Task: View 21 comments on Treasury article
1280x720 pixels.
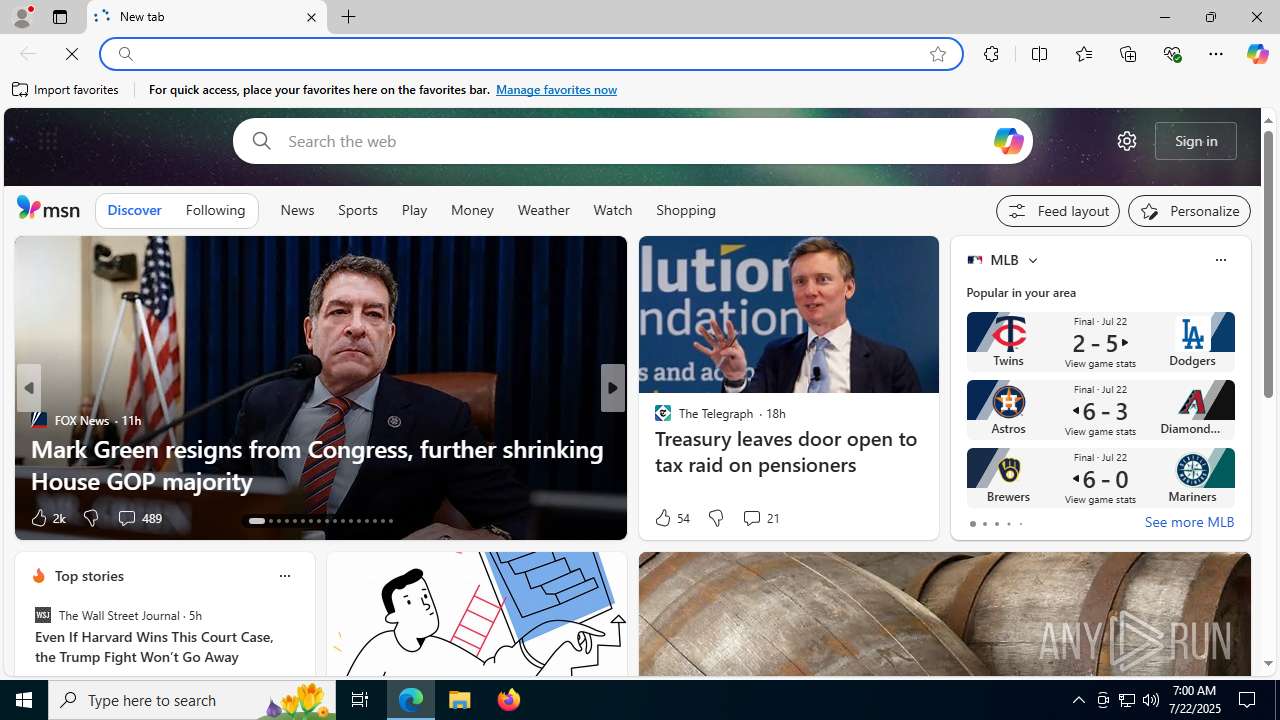Action: (760, 518)
